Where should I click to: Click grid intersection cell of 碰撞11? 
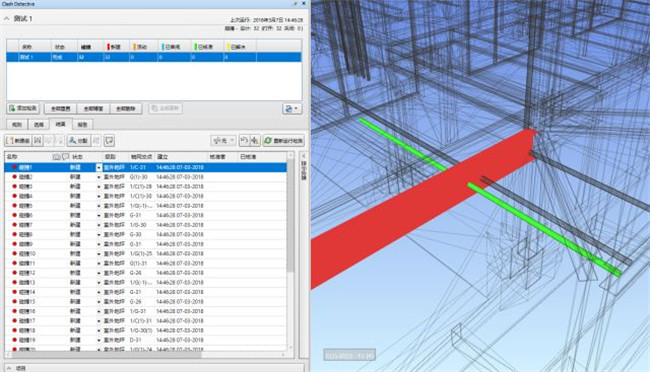click(141, 263)
